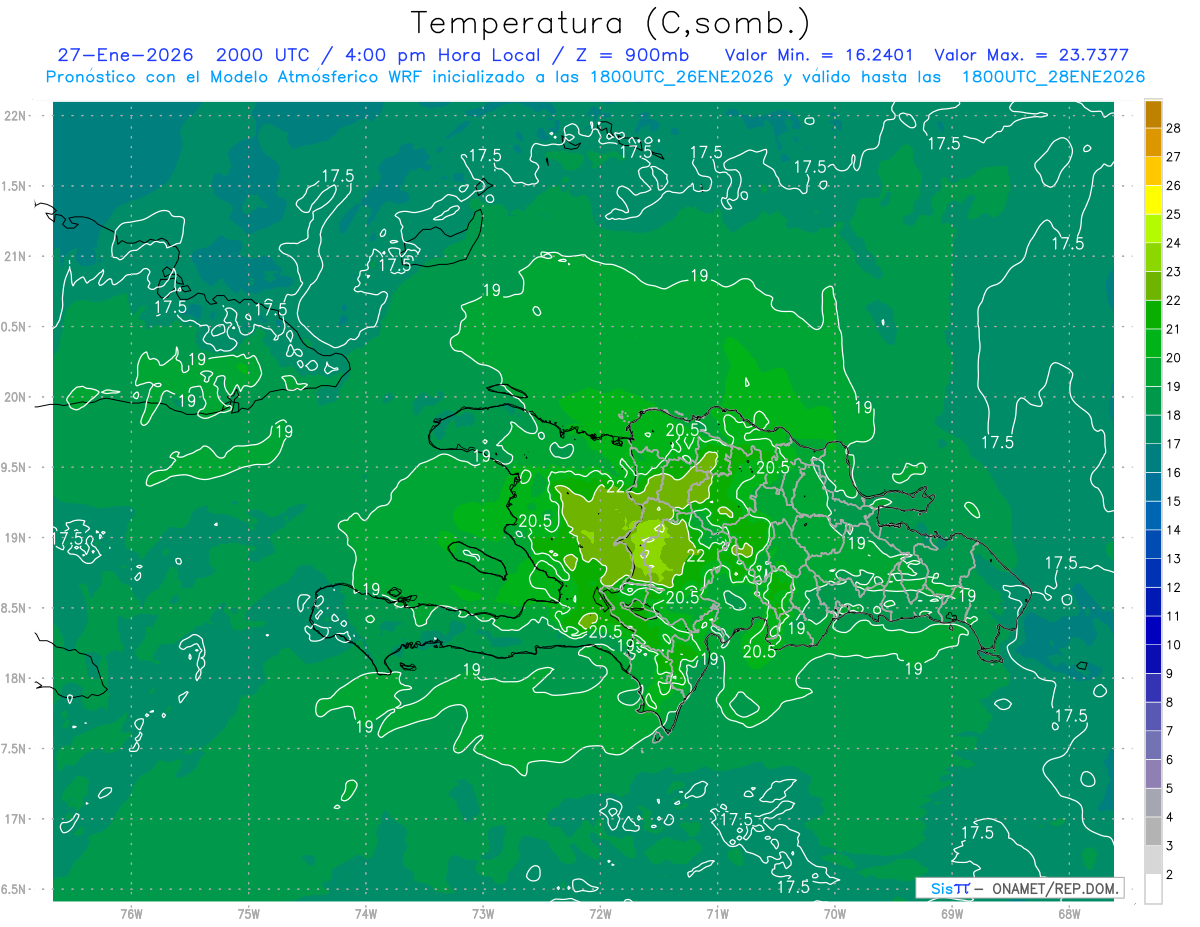Click the orange swatch between 27 and 28
Viewport: 1200px width, 927px height.
1153,141
